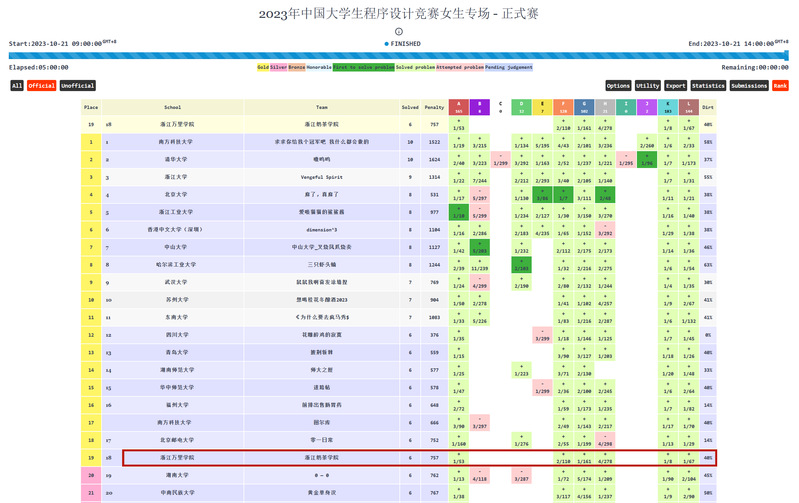Click the info icon under the contest title

pyautogui.click(x=399, y=32)
